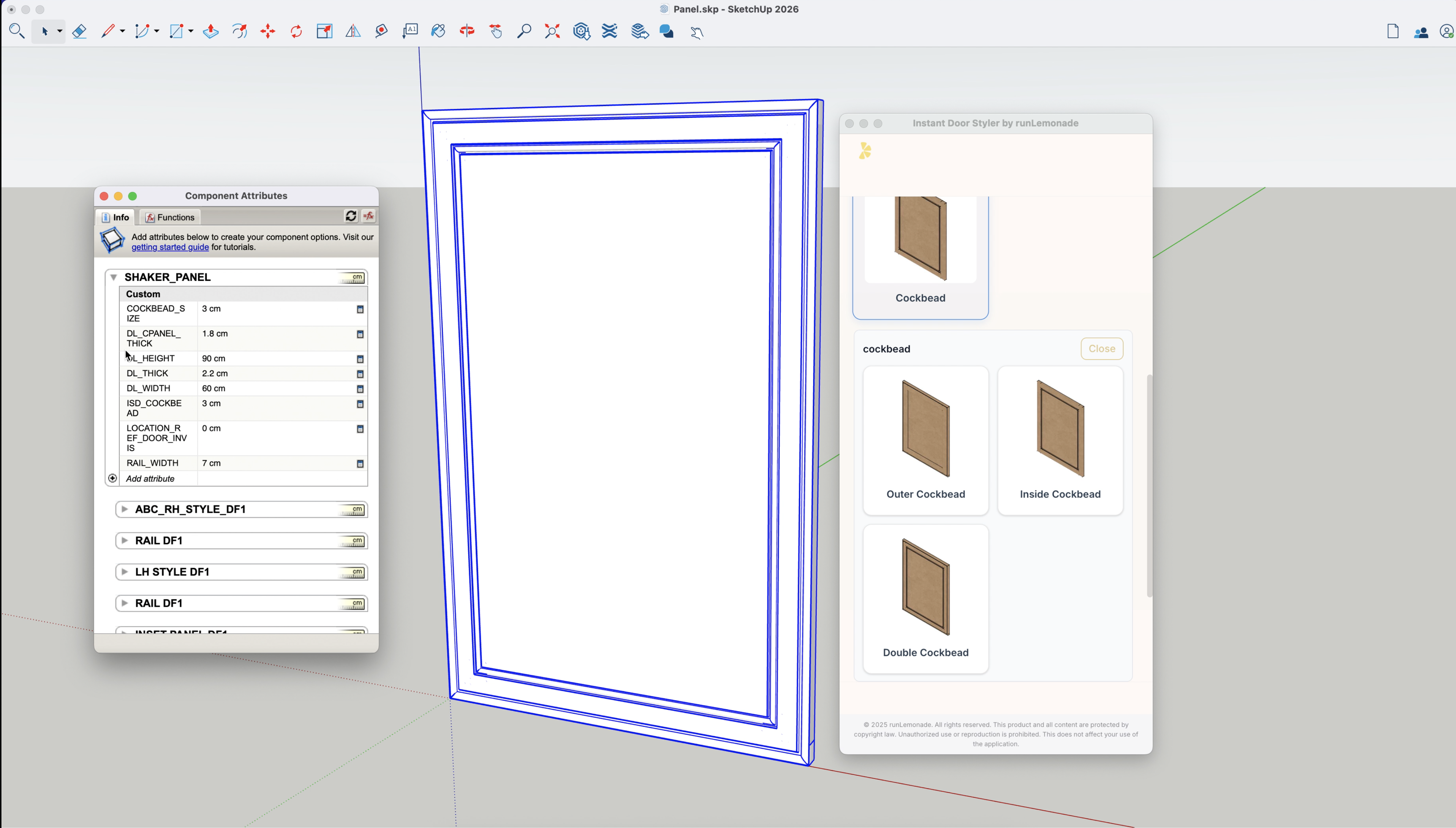Pick the Push/Pull tool
Viewport: 1456px width, 828px height.
coord(210,31)
